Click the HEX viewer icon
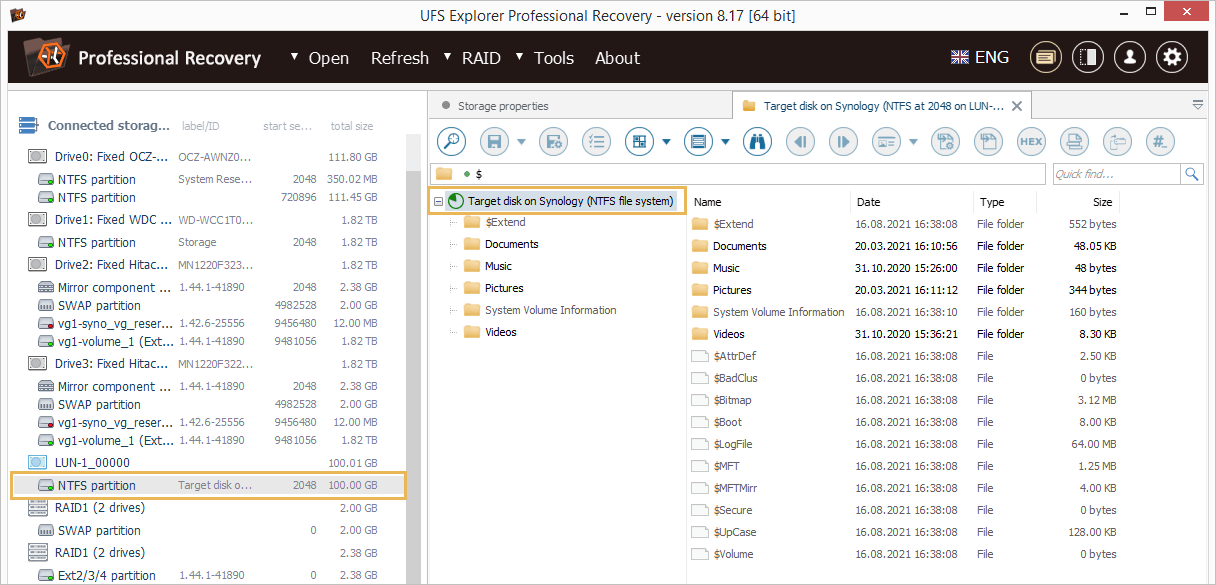The image size is (1216, 585). click(1031, 142)
